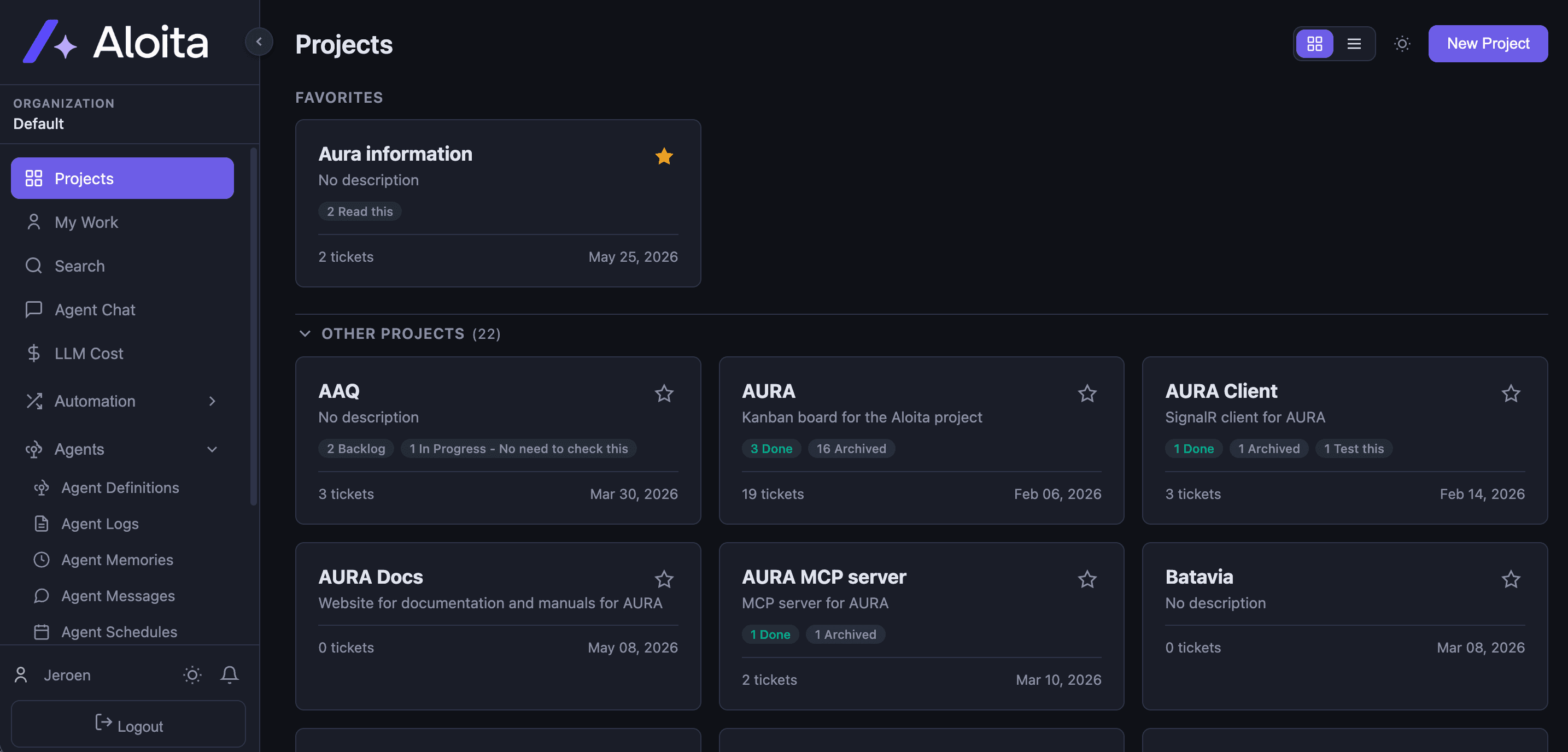Toggle theme with sun icon beside Jeroen
1568x752 pixels.
click(192, 675)
